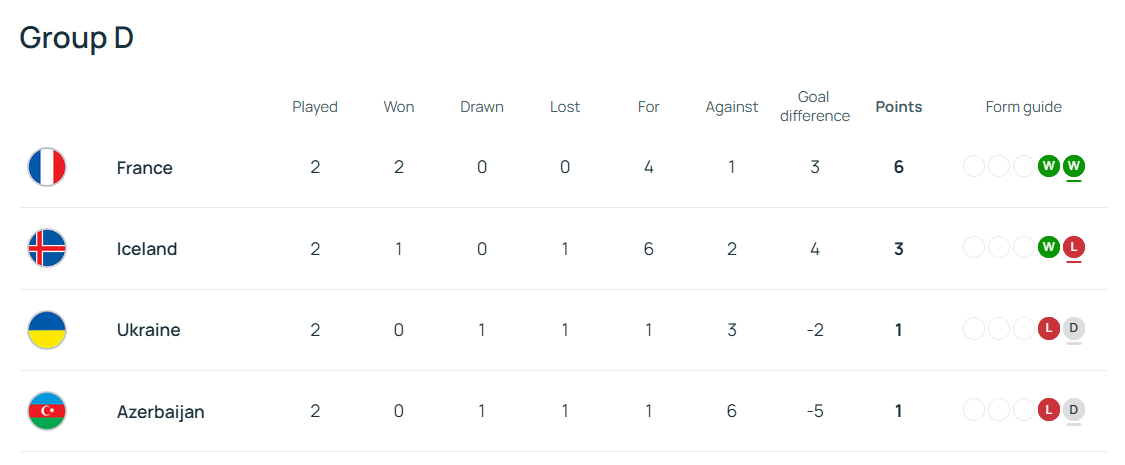Select Iceland's red L form badge
Screen dimensions: 1125x465
(1073, 248)
